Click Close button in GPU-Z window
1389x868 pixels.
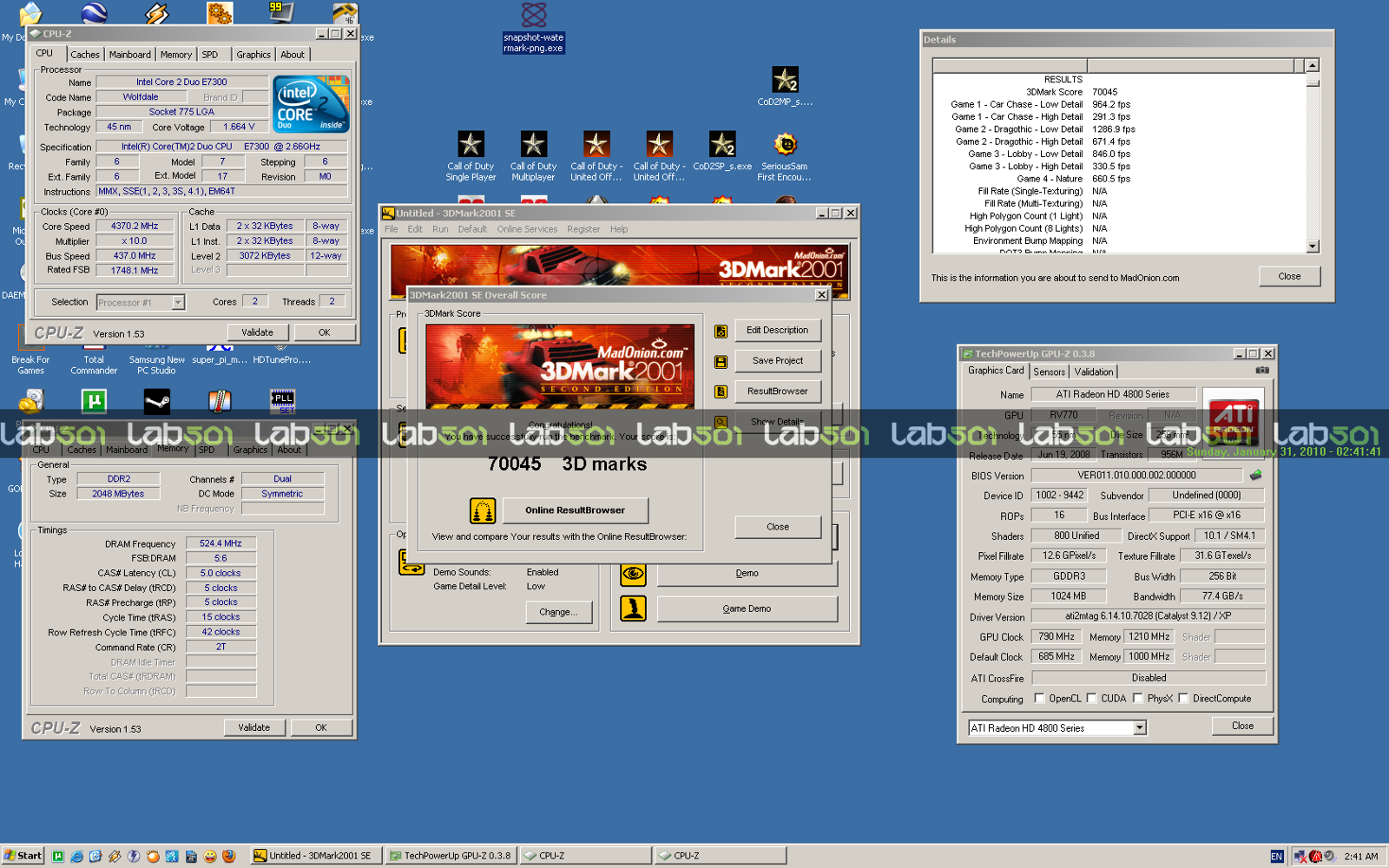click(x=1242, y=726)
